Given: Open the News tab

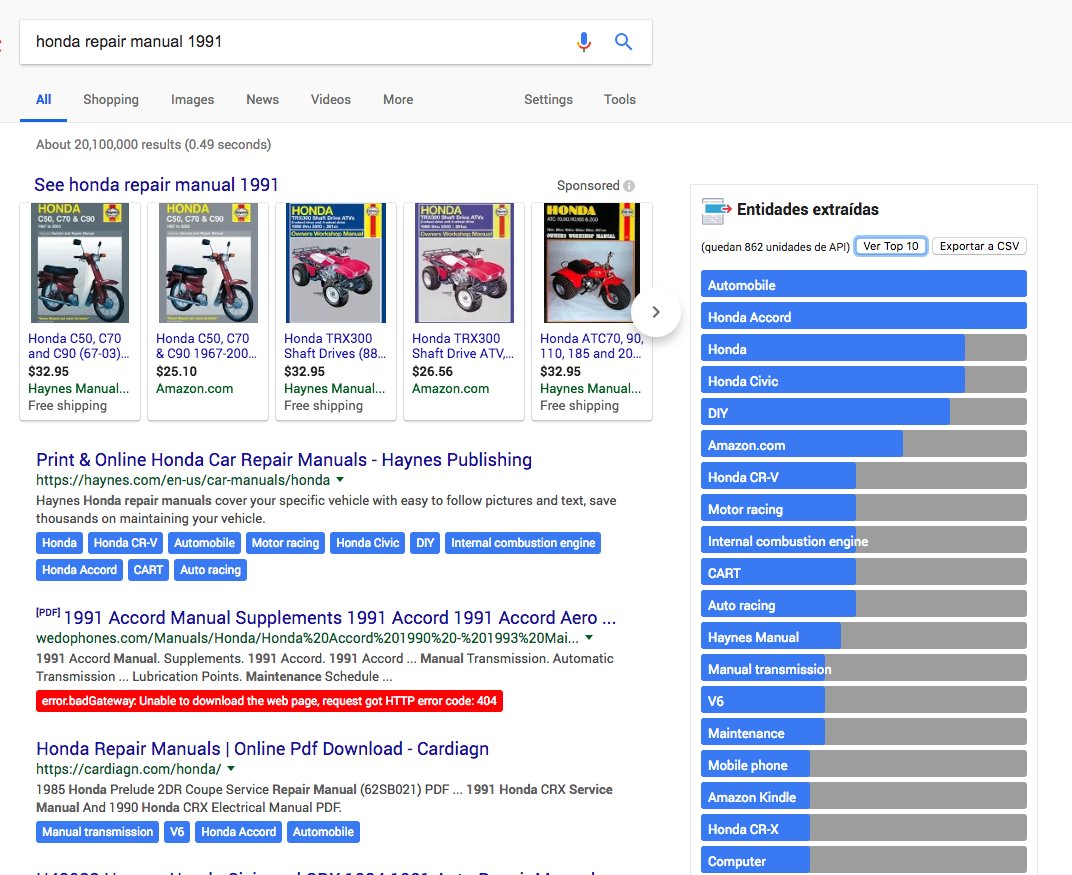Looking at the screenshot, I should (263, 100).
